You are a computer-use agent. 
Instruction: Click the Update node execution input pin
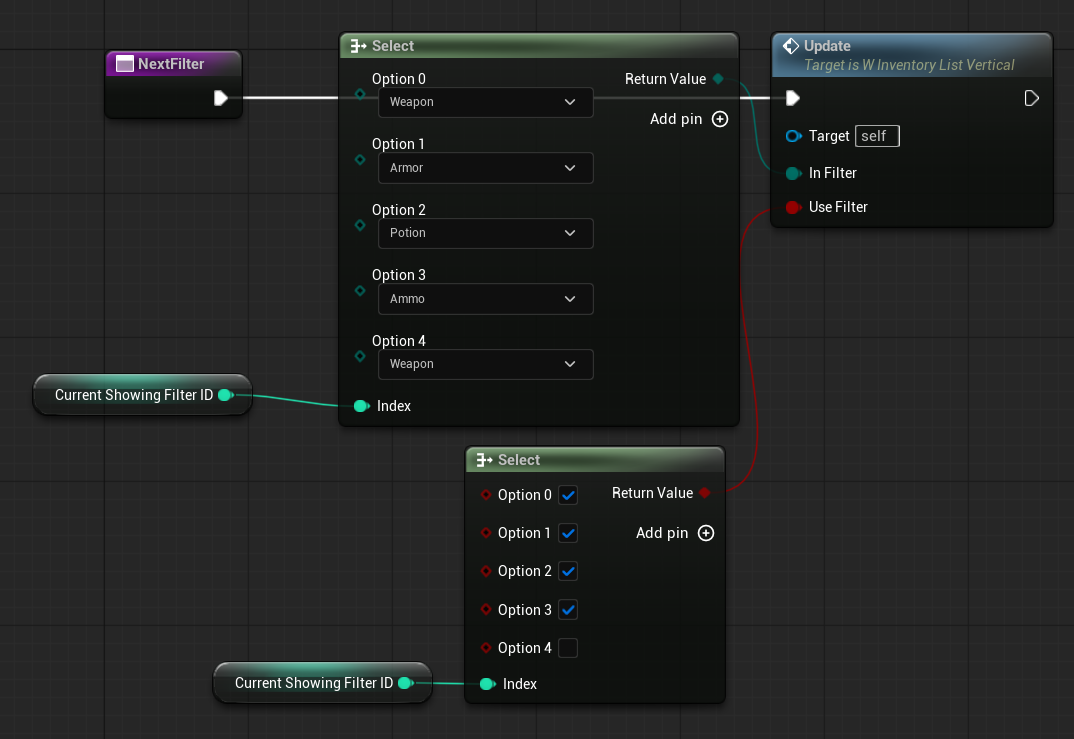(792, 98)
